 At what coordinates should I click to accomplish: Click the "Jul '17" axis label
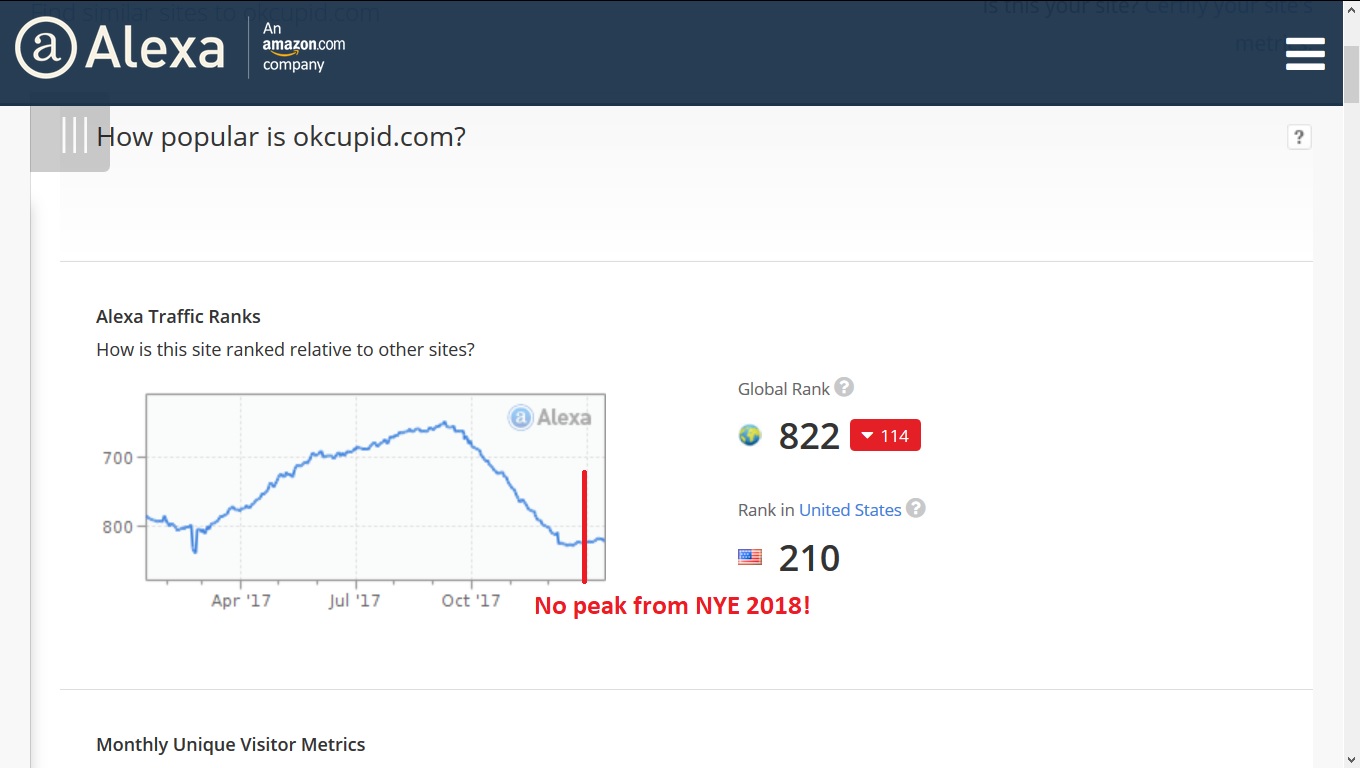click(x=354, y=600)
